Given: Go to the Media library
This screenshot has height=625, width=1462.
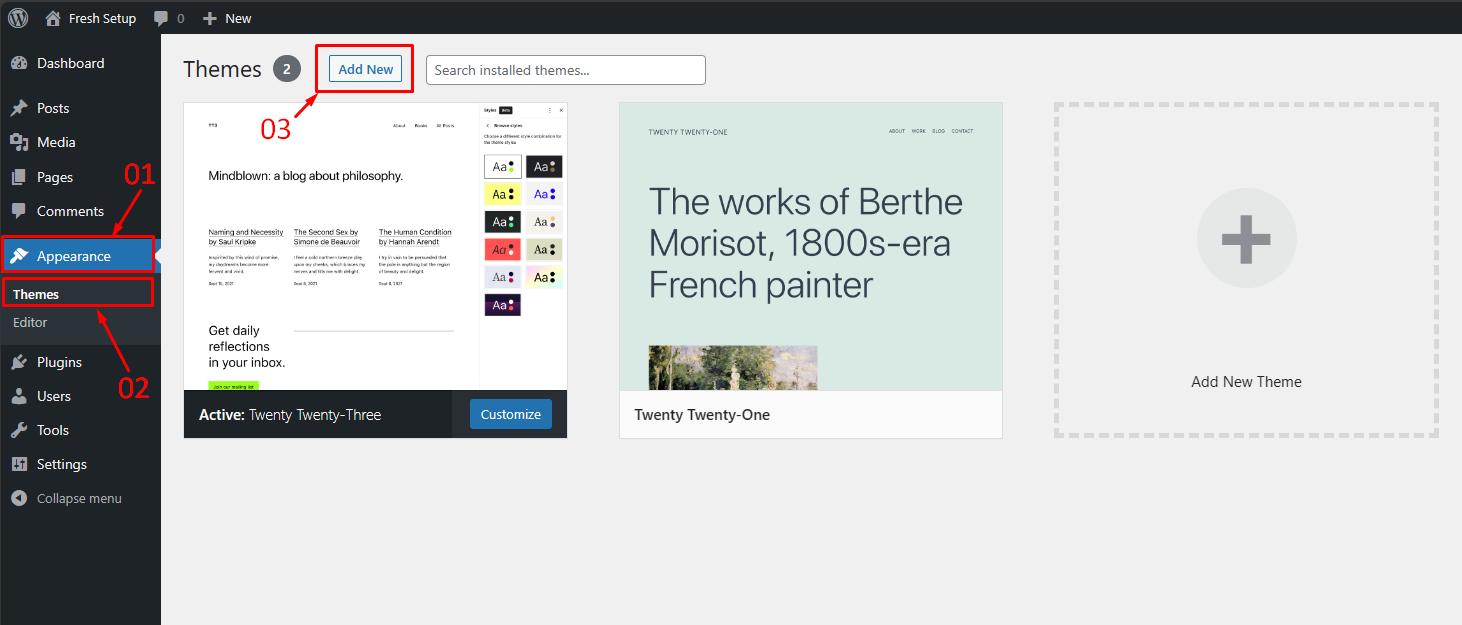Looking at the screenshot, I should click(56, 142).
